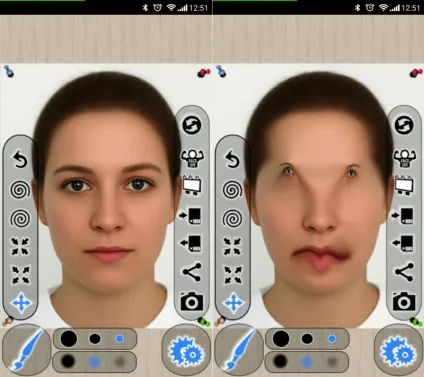Tap billboard frame icon beside original face

[192, 185]
